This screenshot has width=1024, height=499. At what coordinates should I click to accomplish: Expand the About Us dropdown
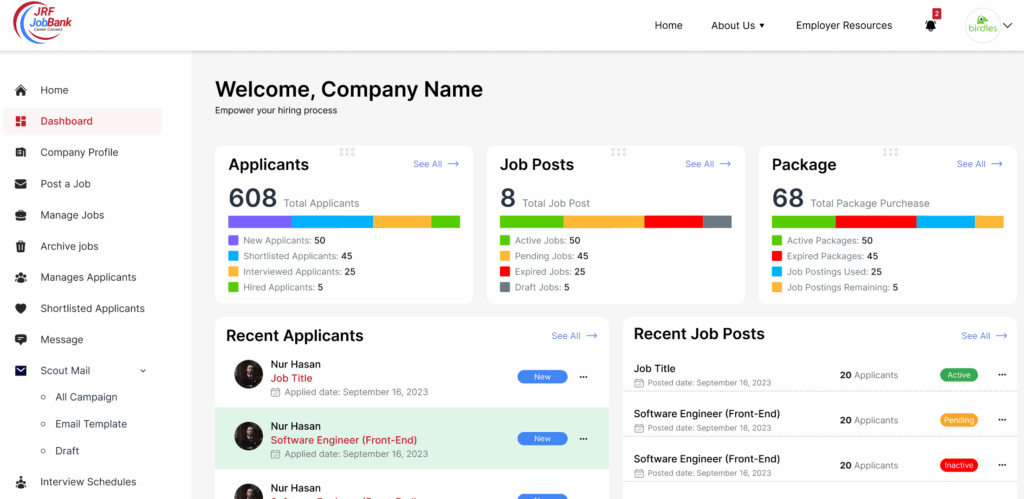(738, 26)
